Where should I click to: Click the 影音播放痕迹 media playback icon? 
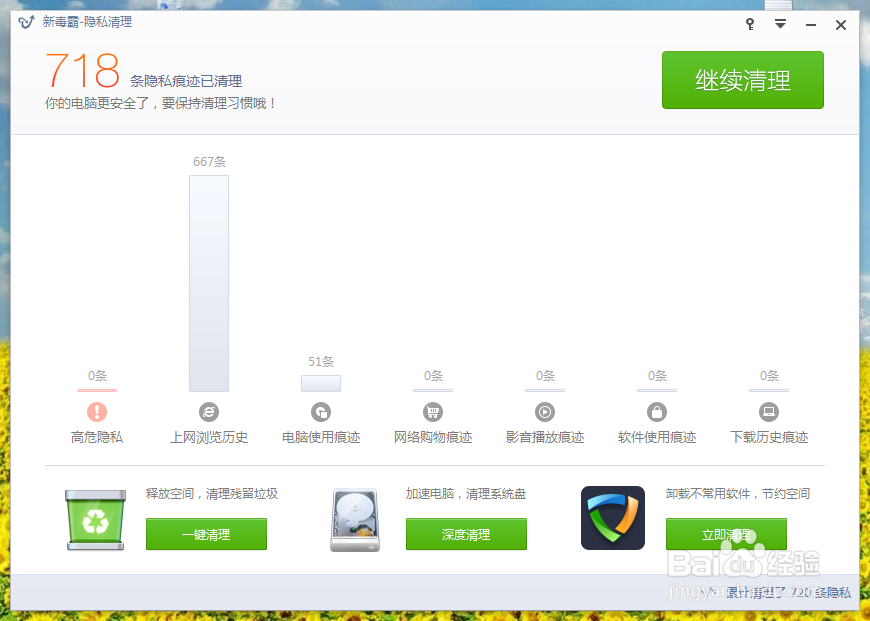pos(544,410)
